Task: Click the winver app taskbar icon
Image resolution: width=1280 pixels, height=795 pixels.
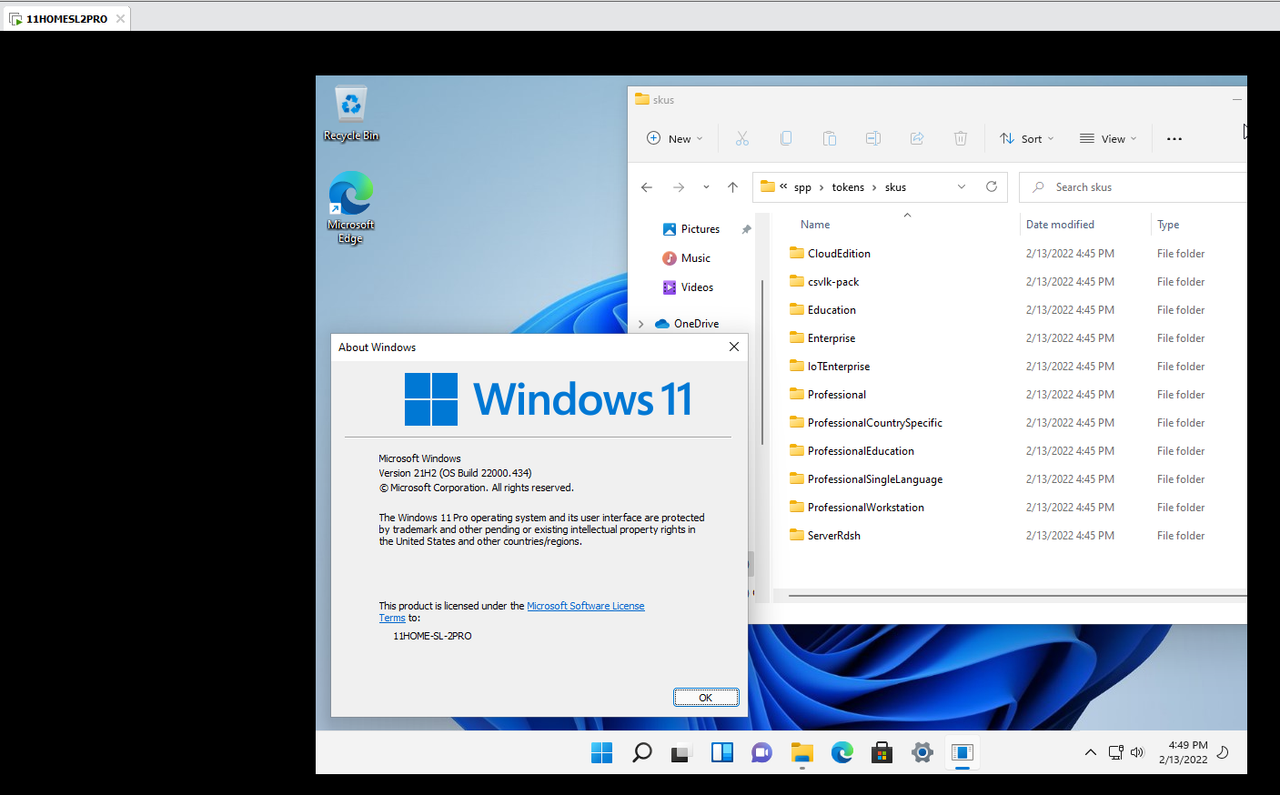Action: coord(962,753)
